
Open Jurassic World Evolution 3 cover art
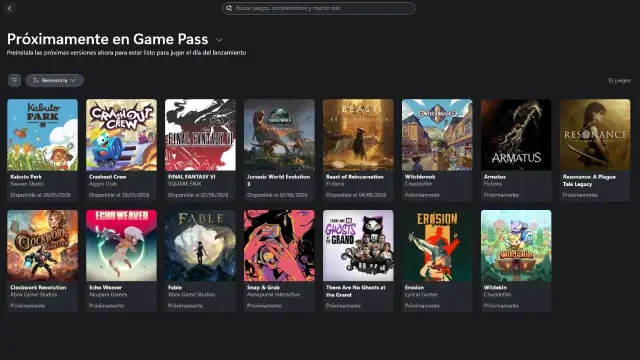[279, 135]
